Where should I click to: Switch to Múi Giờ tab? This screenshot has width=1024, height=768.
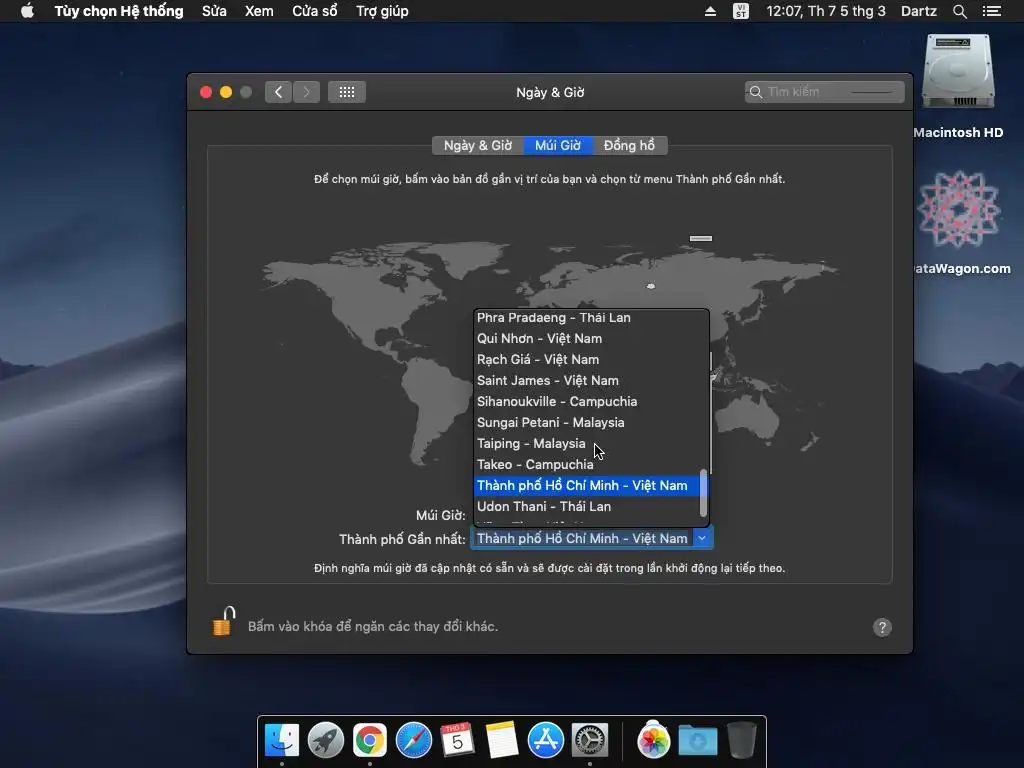coord(558,146)
